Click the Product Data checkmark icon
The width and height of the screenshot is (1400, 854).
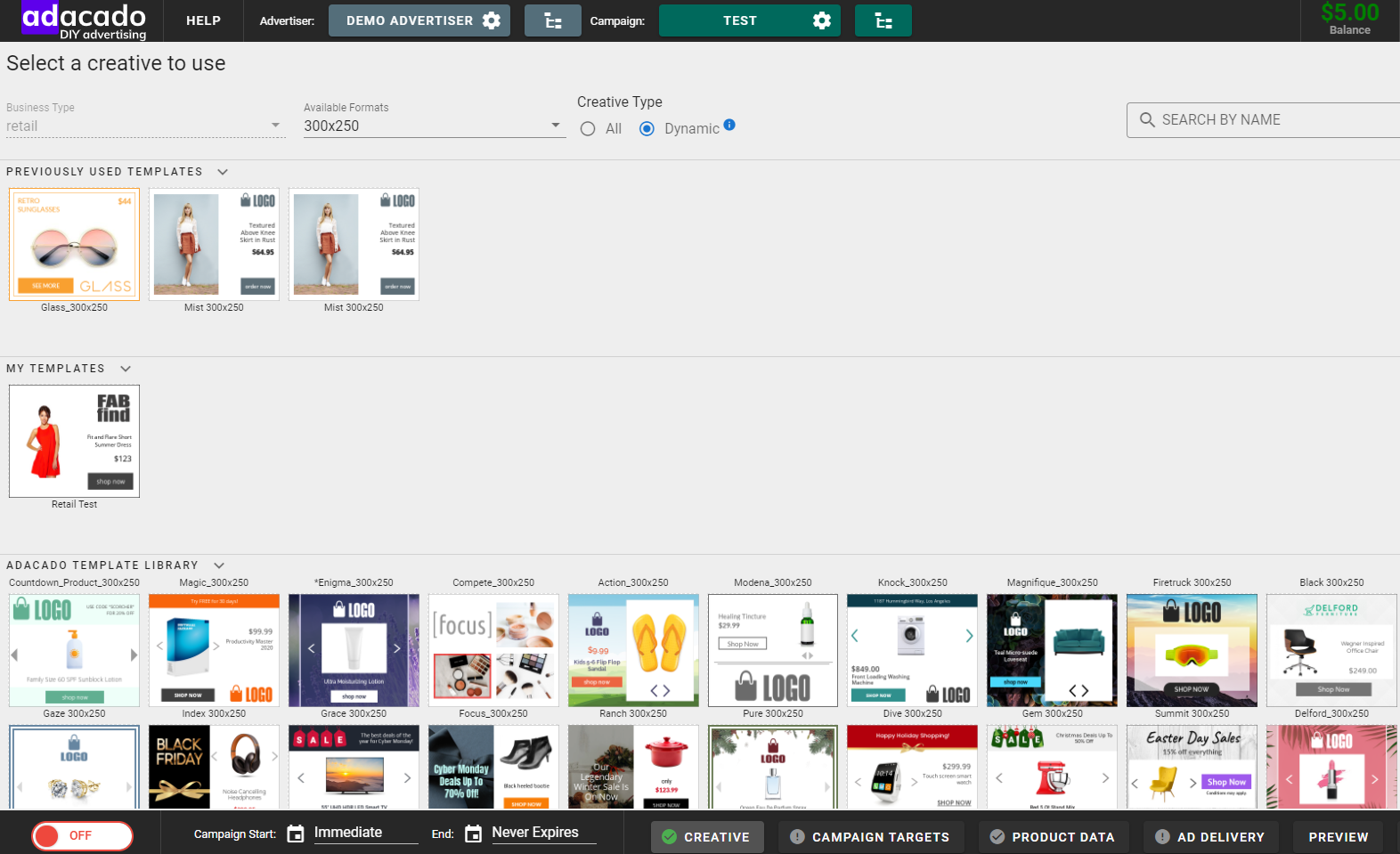click(x=997, y=837)
